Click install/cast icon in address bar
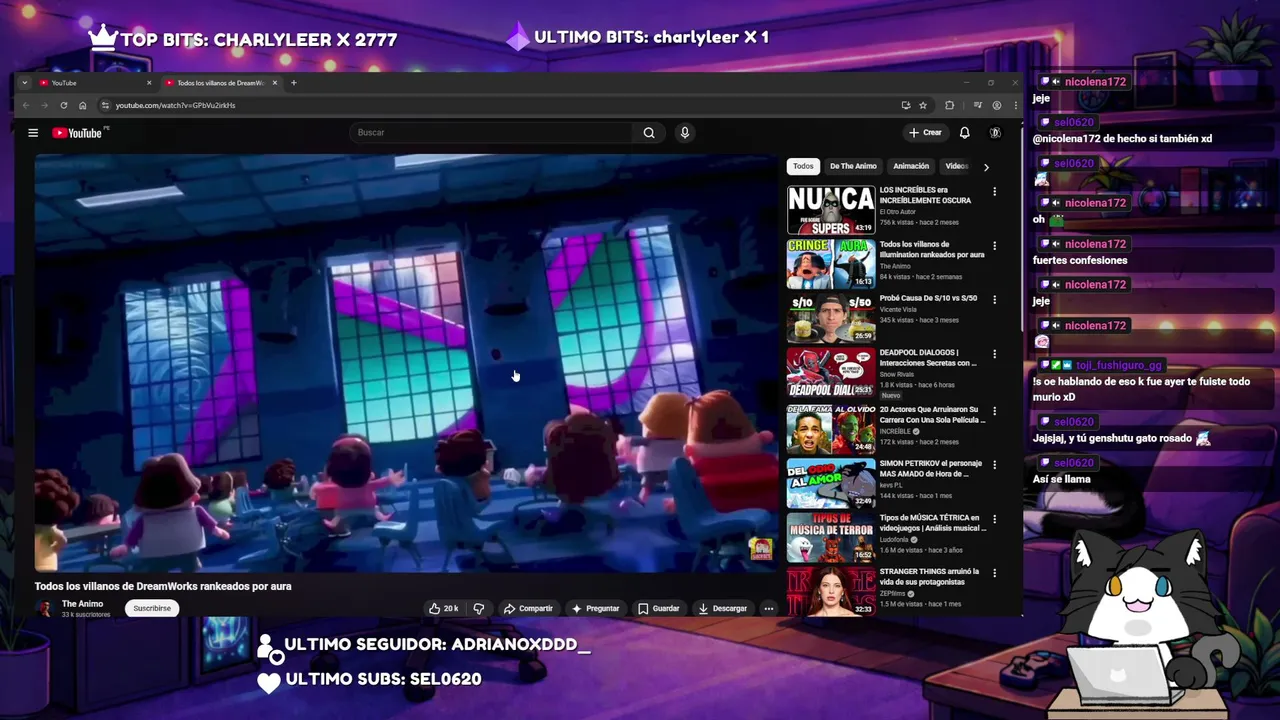The image size is (1280, 720). [905, 105]
